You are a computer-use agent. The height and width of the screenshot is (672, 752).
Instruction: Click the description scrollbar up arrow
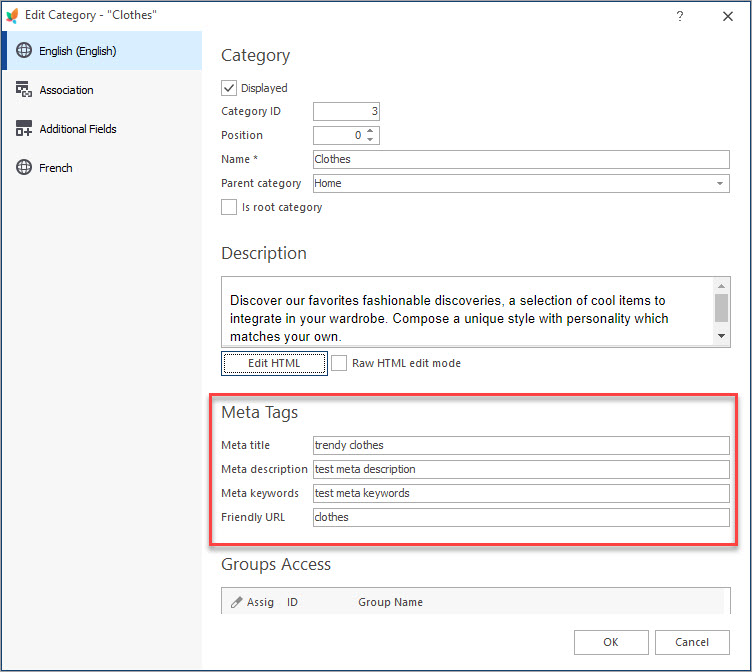coord(721,286)
